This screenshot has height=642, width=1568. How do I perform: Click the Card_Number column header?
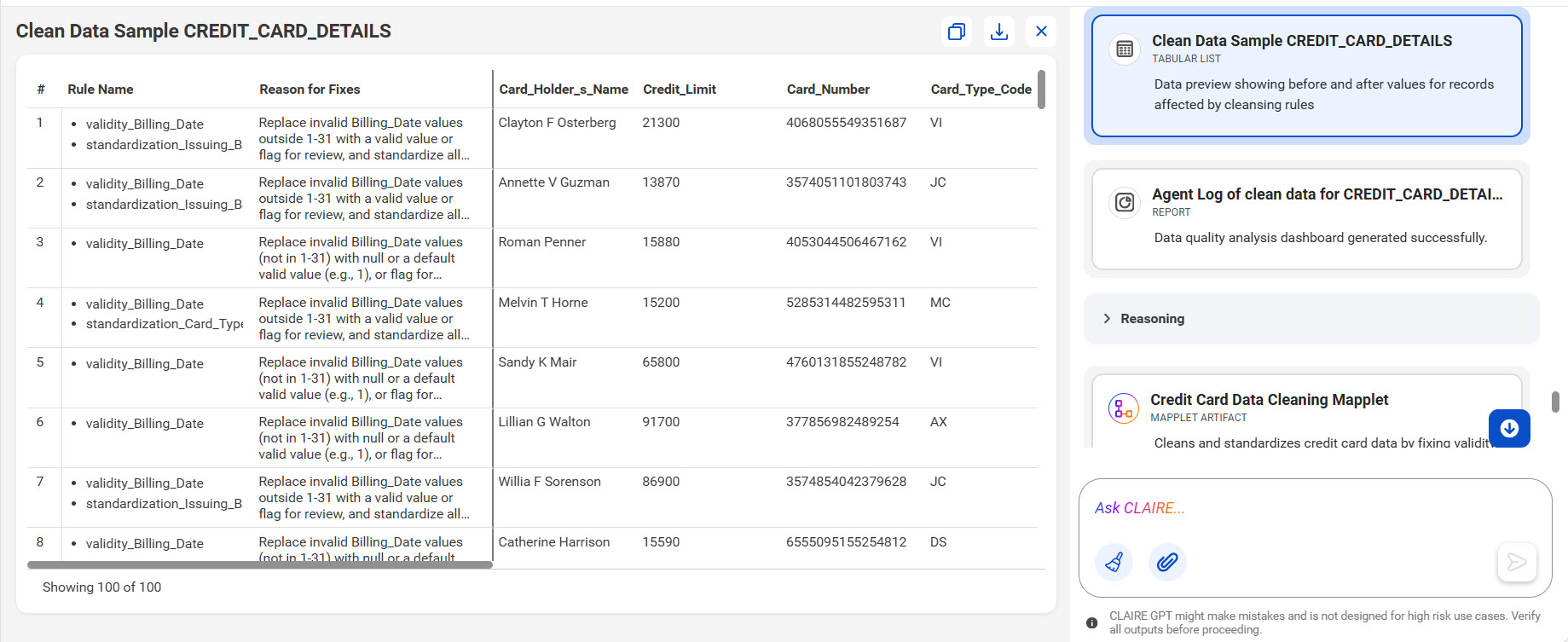(828, 90)
